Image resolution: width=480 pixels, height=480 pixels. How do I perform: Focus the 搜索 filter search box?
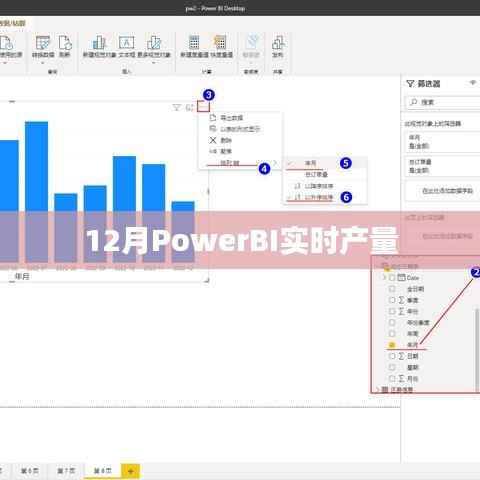443,102
